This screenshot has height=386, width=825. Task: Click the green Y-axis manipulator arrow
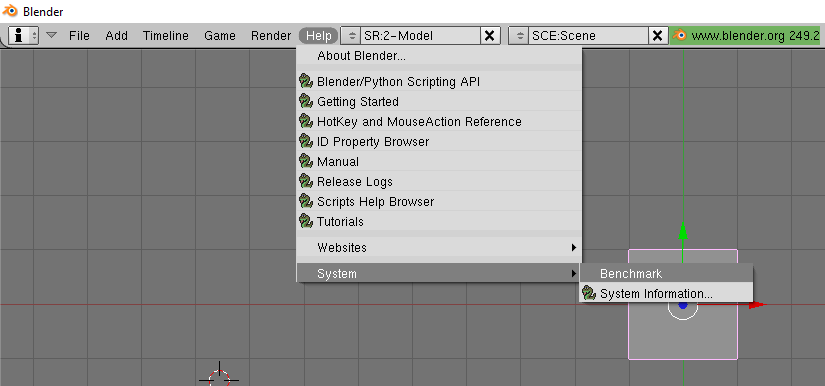(683, 231)
